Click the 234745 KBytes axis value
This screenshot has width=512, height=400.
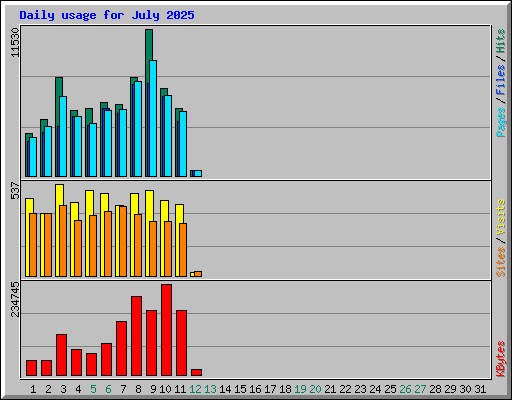[x=15, y=299]
